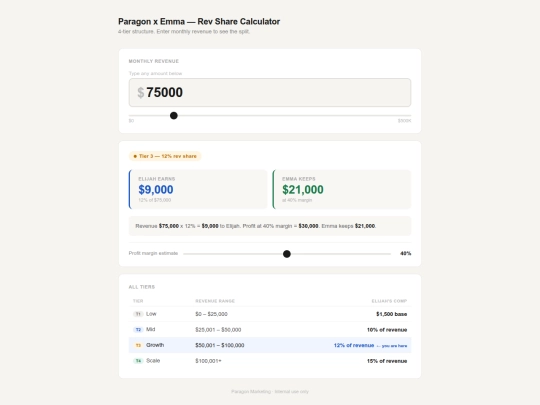This screenshot has height=405, width=540.
Task: Click the T1 Low tier badge
Action: (138, 314)
